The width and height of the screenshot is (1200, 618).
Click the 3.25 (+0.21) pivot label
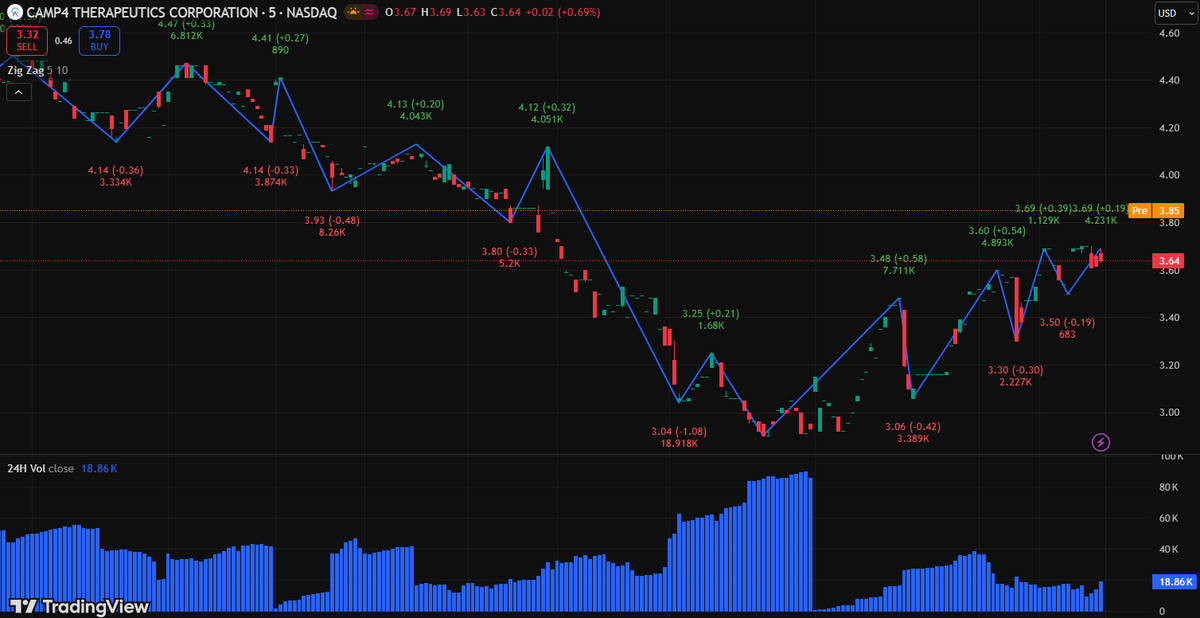(x=711, y=313)
